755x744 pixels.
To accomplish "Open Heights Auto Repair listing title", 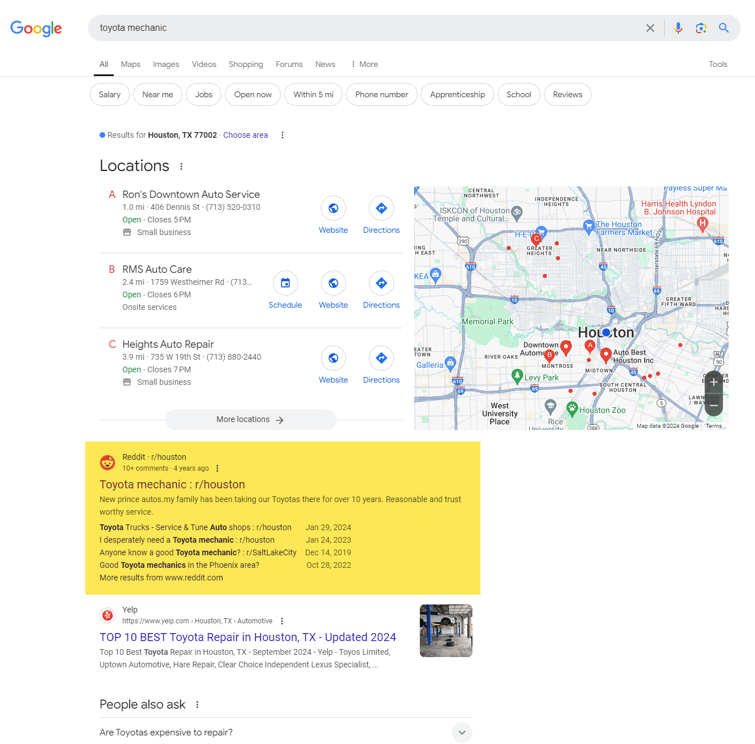I will tap(168, 344).
